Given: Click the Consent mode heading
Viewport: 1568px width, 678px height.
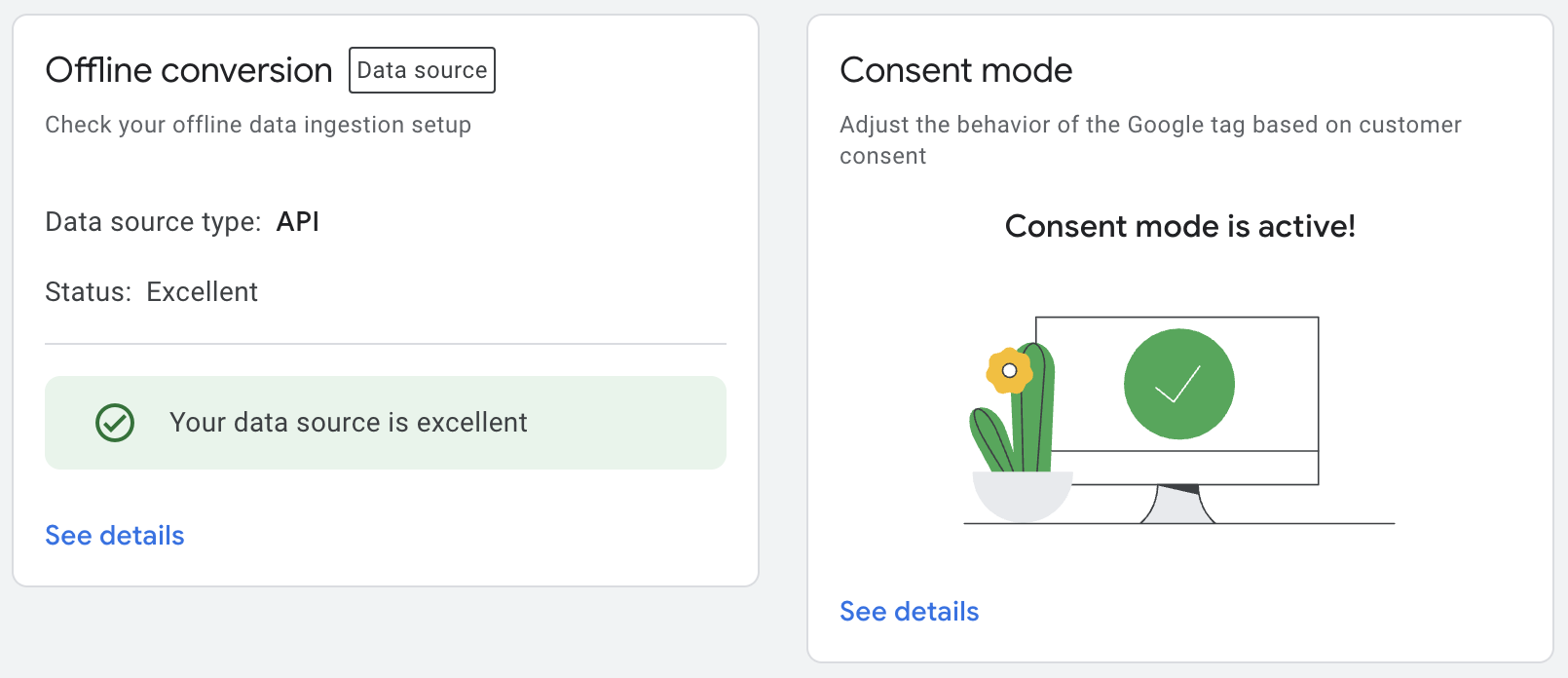Looking at the screenshot, I should click(956, 70).
